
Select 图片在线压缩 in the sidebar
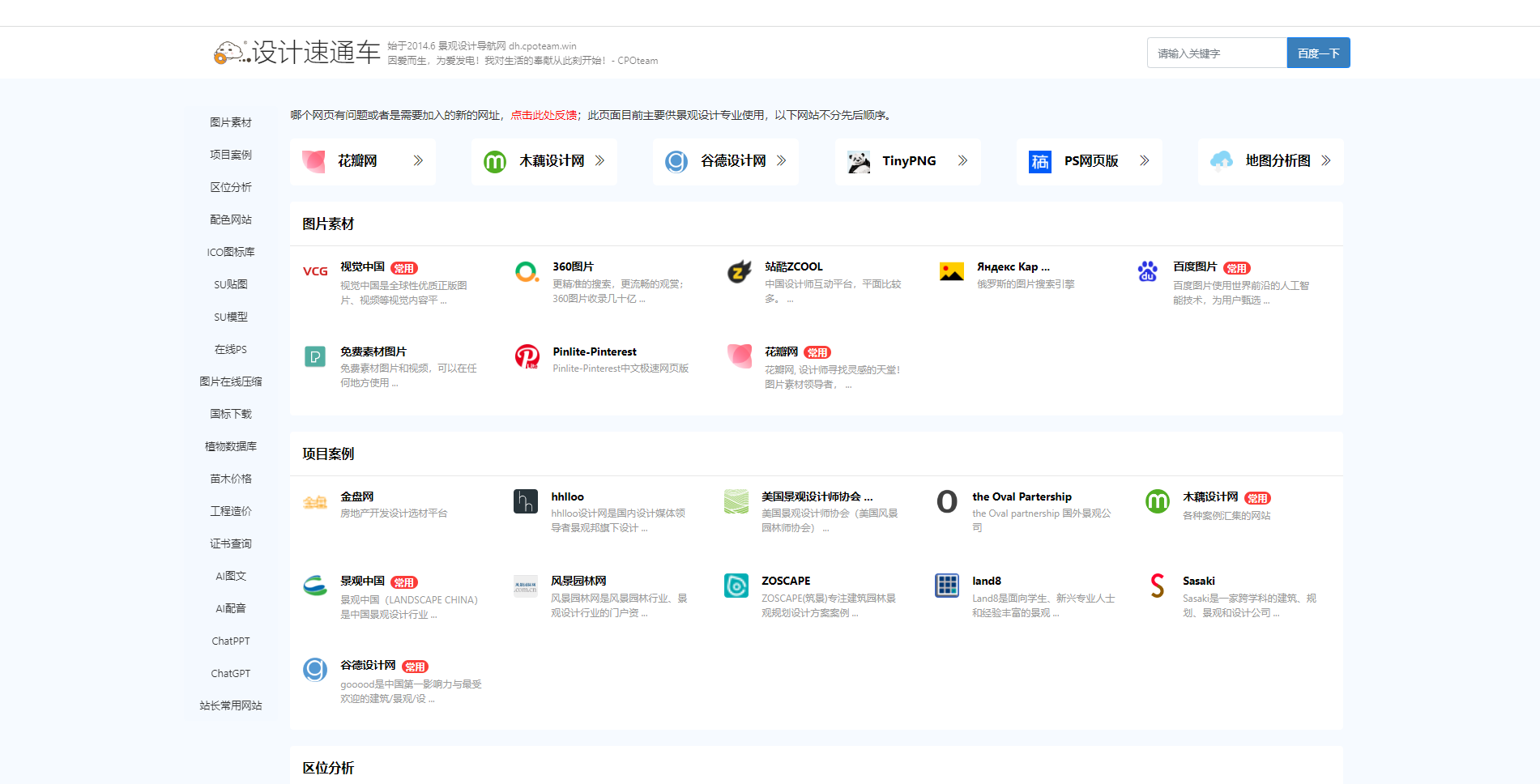point(231,381)
